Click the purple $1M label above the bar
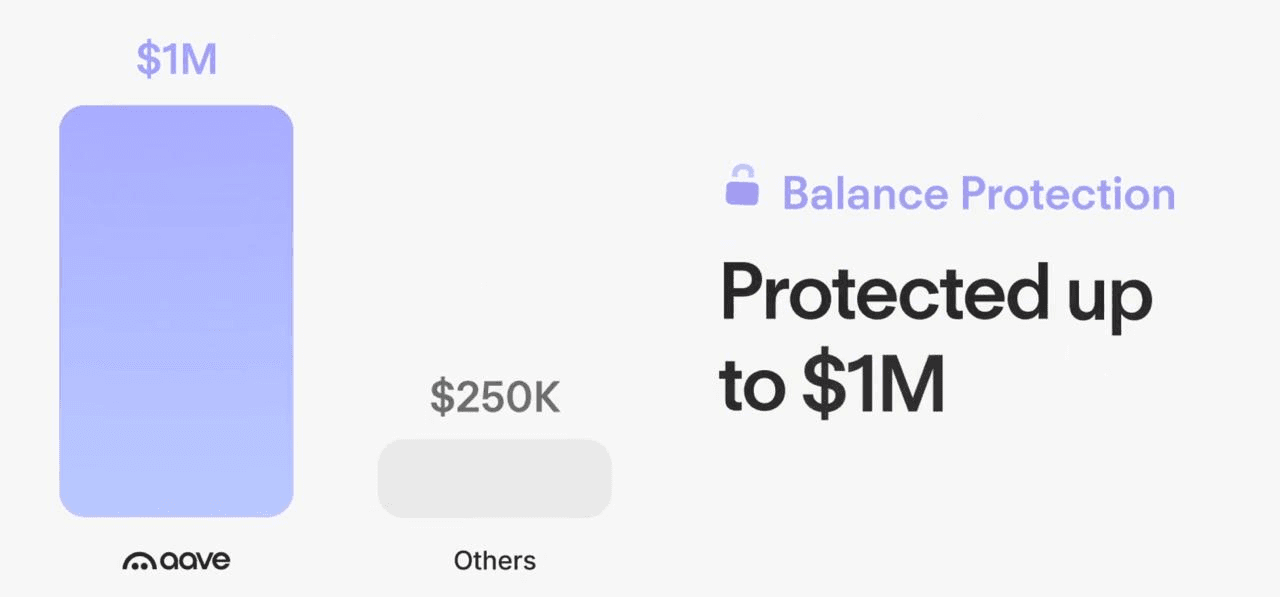This screenshot has width=1280, height=597. pos(177,60)
